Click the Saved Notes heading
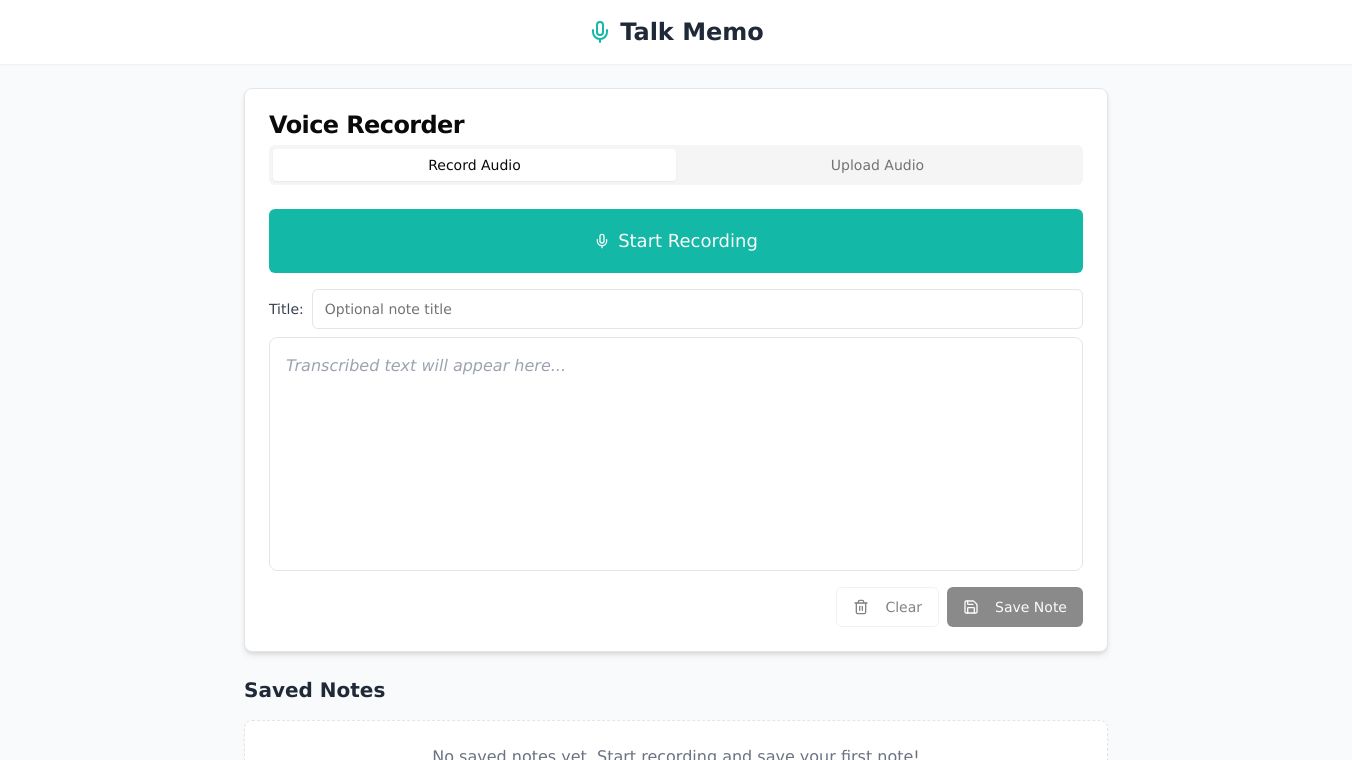 pyautogui.click(x=314, y=690)
